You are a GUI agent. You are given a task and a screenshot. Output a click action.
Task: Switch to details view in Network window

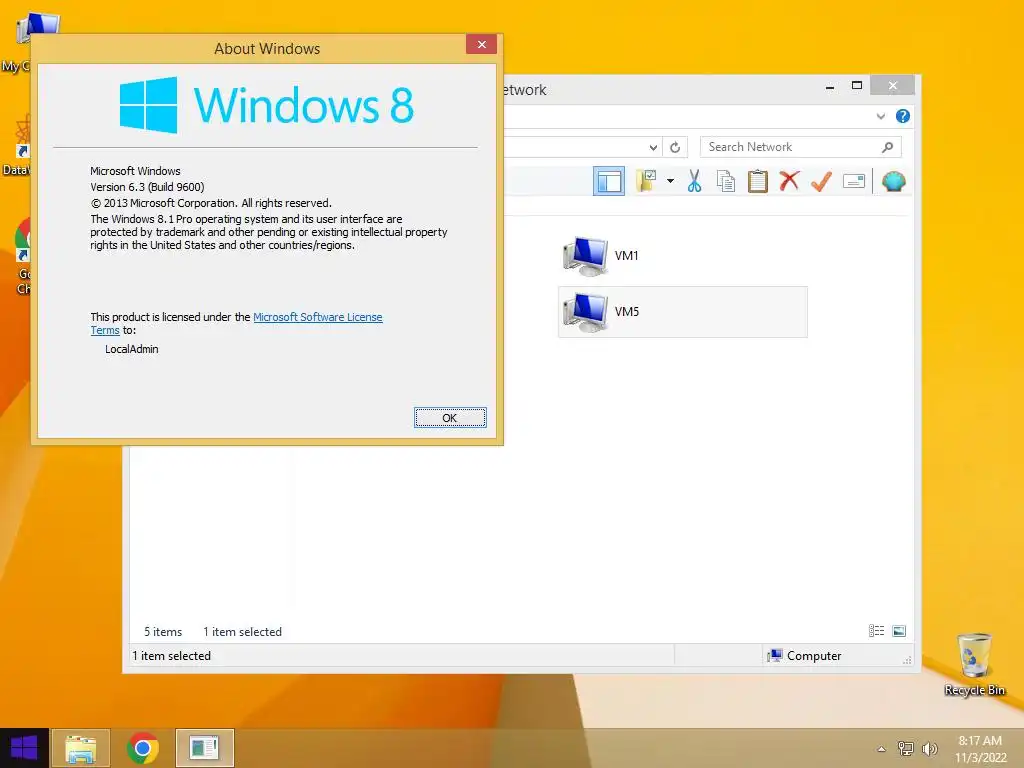[x=876, y=631]
